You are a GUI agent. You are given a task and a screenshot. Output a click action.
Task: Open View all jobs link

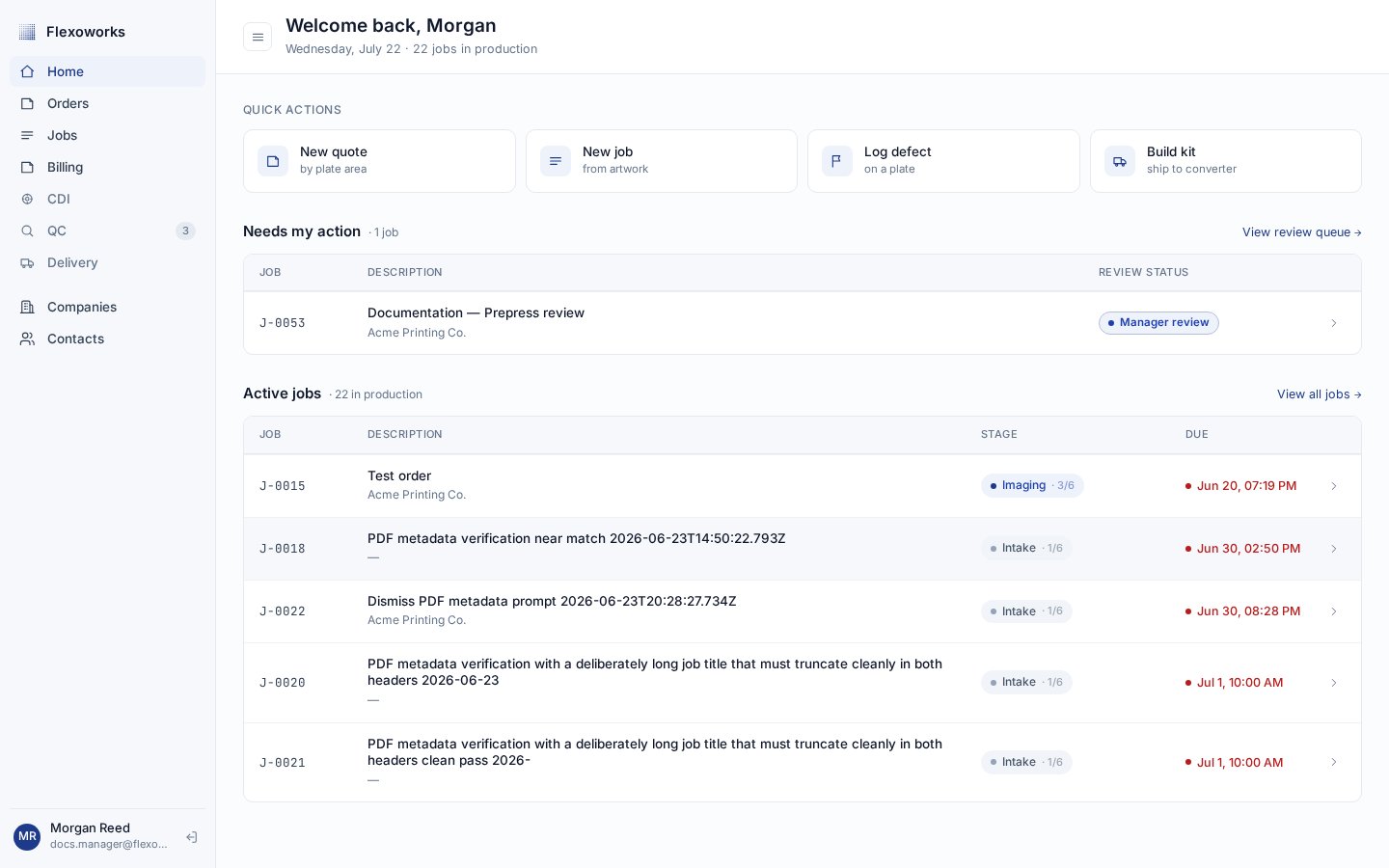click(1320, 394)
